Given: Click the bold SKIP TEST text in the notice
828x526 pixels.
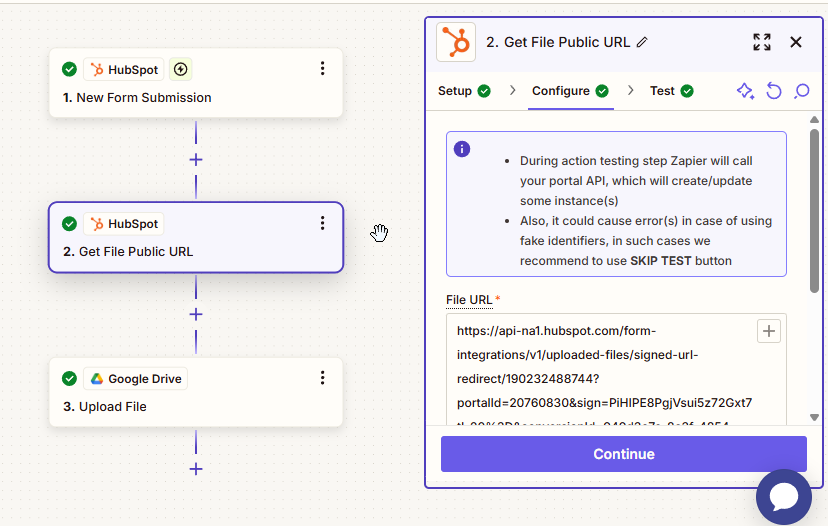Looking at the screenshot, I should coord(661,261).
